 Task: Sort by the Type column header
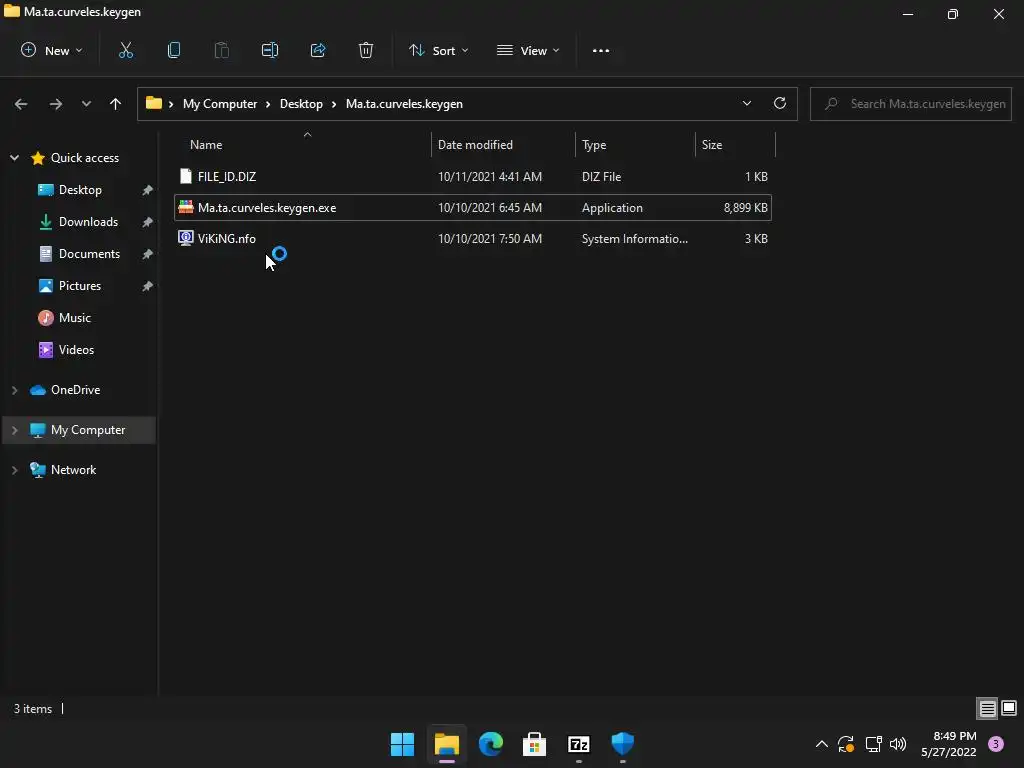[594, 144]
